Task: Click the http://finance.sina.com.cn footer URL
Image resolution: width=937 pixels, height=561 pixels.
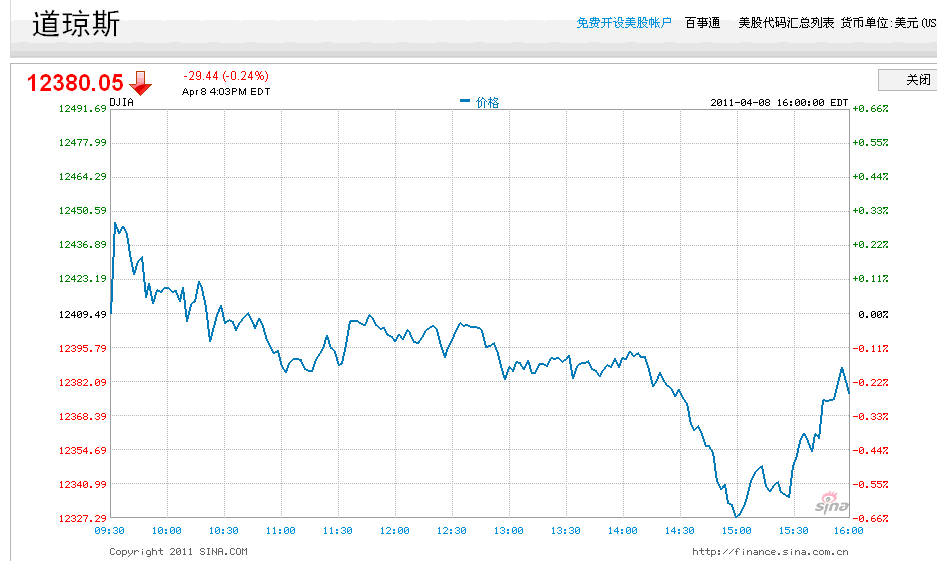Action: (x=770, y=551)
